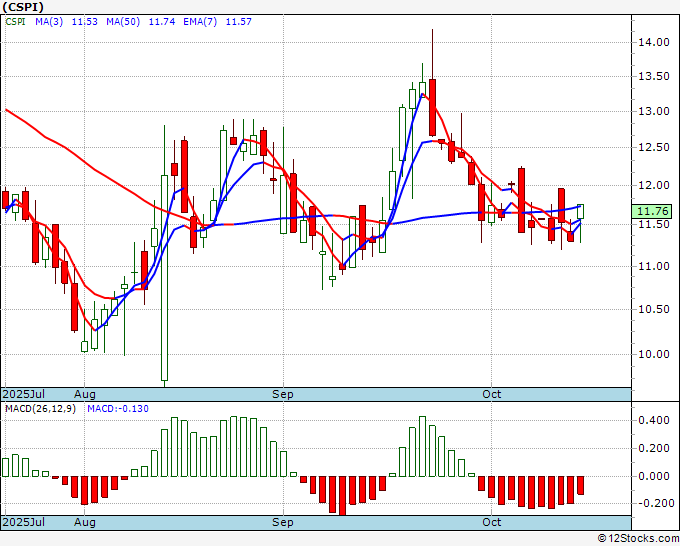The height and width of the screenshot is (546, 680).
Task: Click the EMA(7) legend label
Action: tap(200, 22)
